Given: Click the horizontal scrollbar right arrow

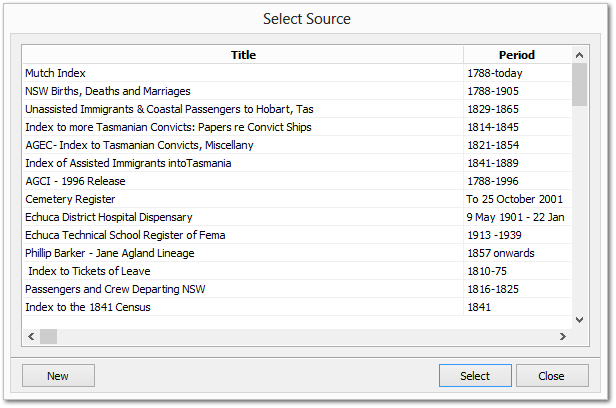Looking at the screenshot, I should coord(562,336).
